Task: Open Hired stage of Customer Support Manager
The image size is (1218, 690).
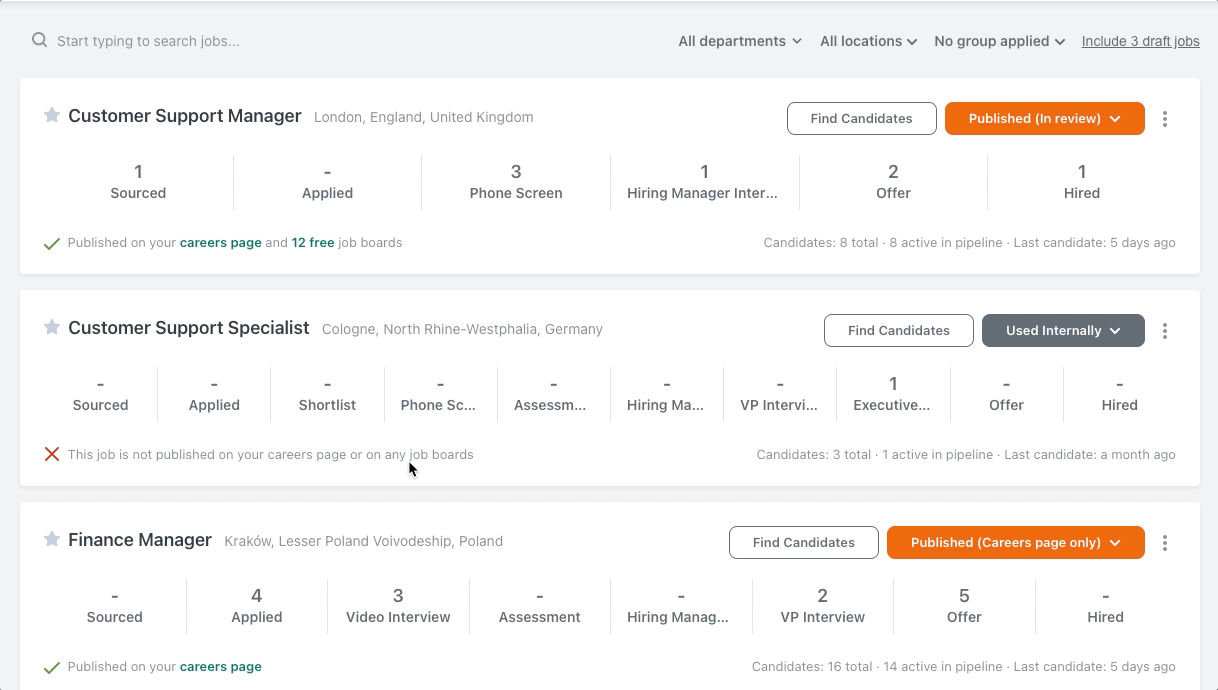Action: (x=1082, y=182)
